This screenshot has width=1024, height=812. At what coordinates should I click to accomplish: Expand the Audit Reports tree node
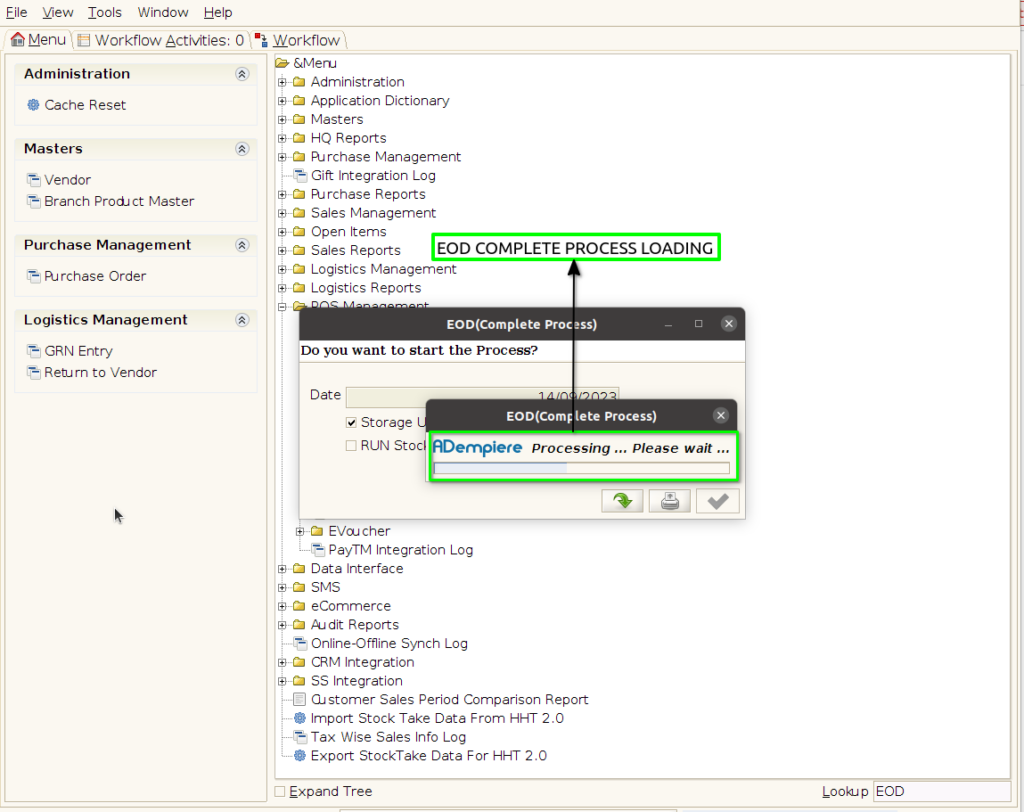coord(282,625)
